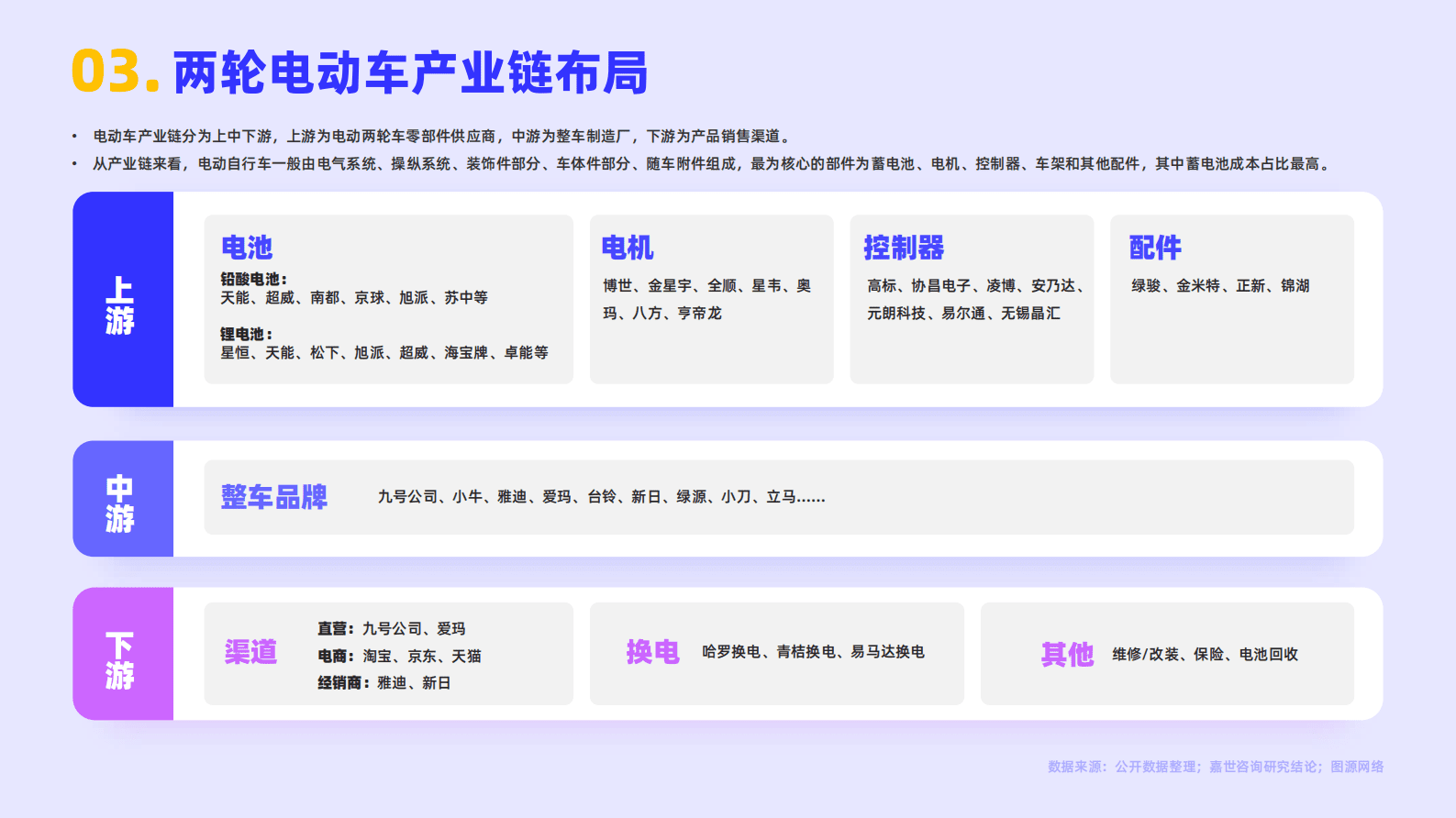
Task: Click the line 天能、超威、南都、京球、旭派、苏中等
Action: [354, 298]
